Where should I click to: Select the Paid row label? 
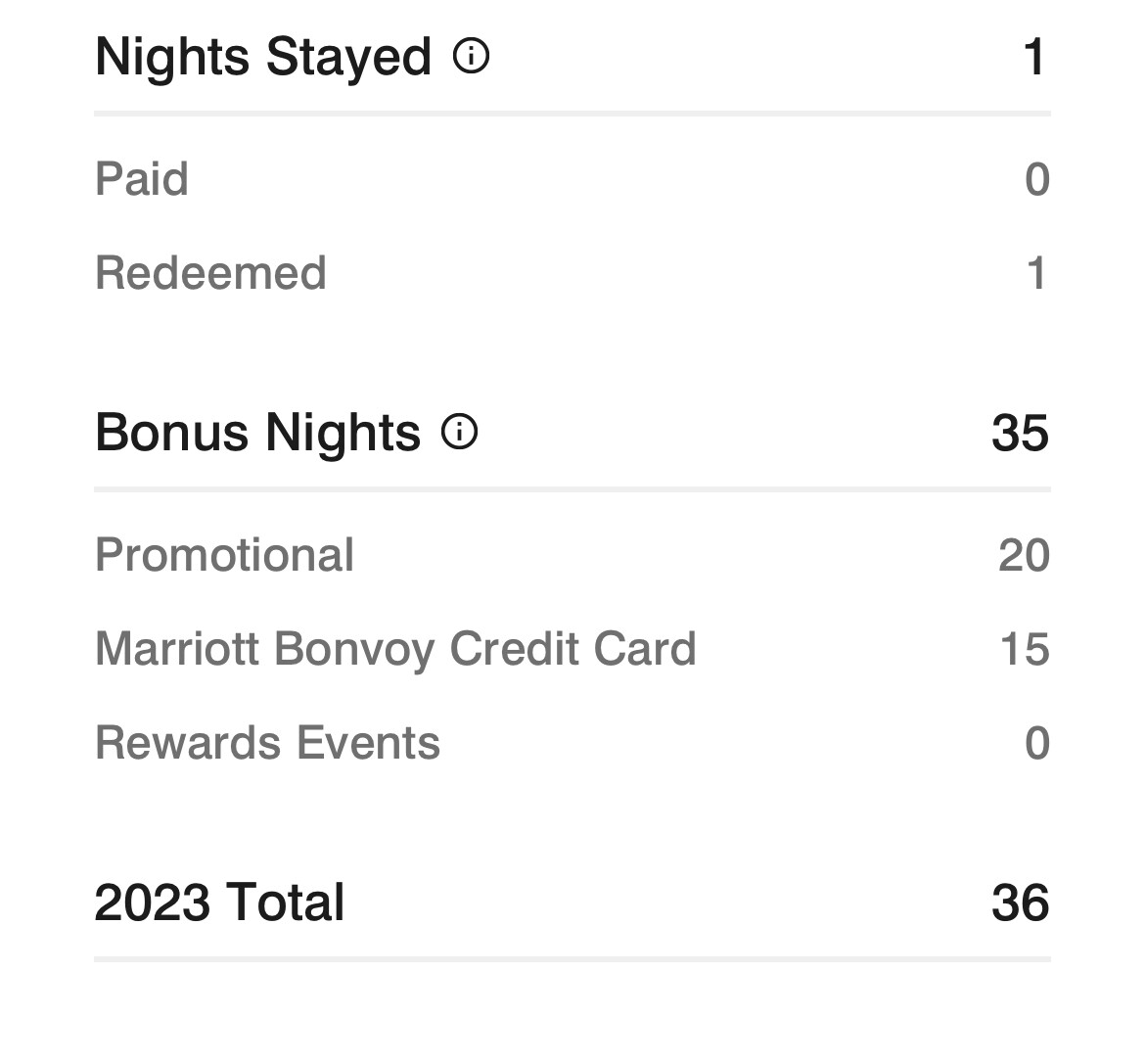pos(142,179)
